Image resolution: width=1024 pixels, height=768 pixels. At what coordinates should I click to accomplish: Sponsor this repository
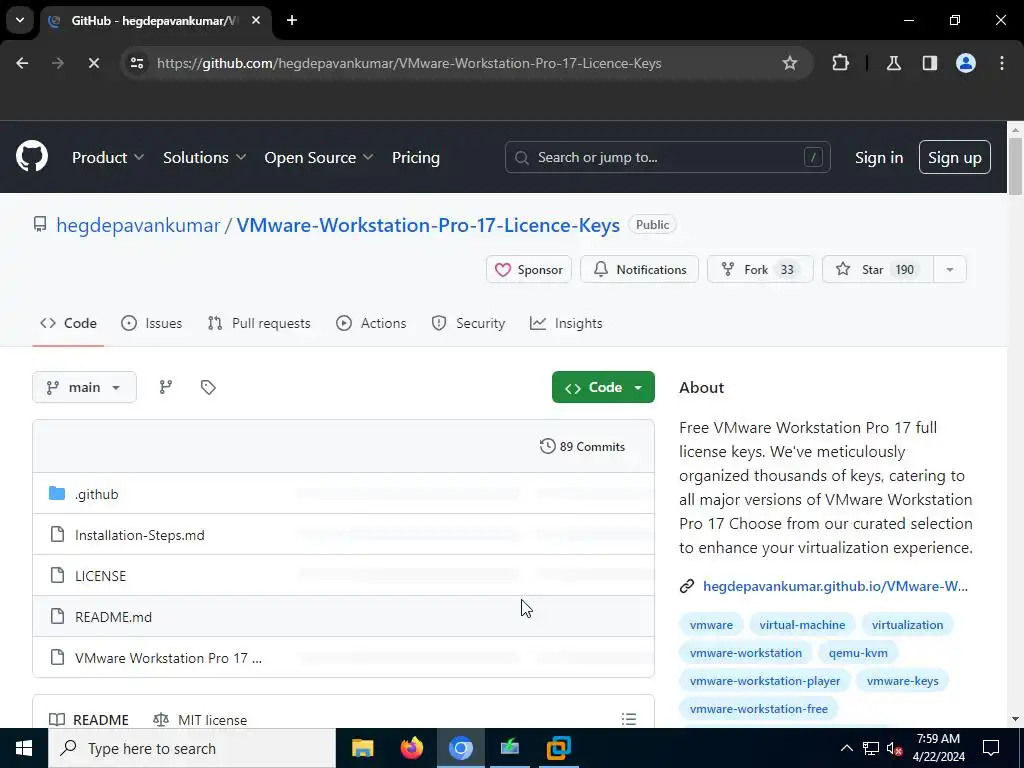click(x=528, y=270)
